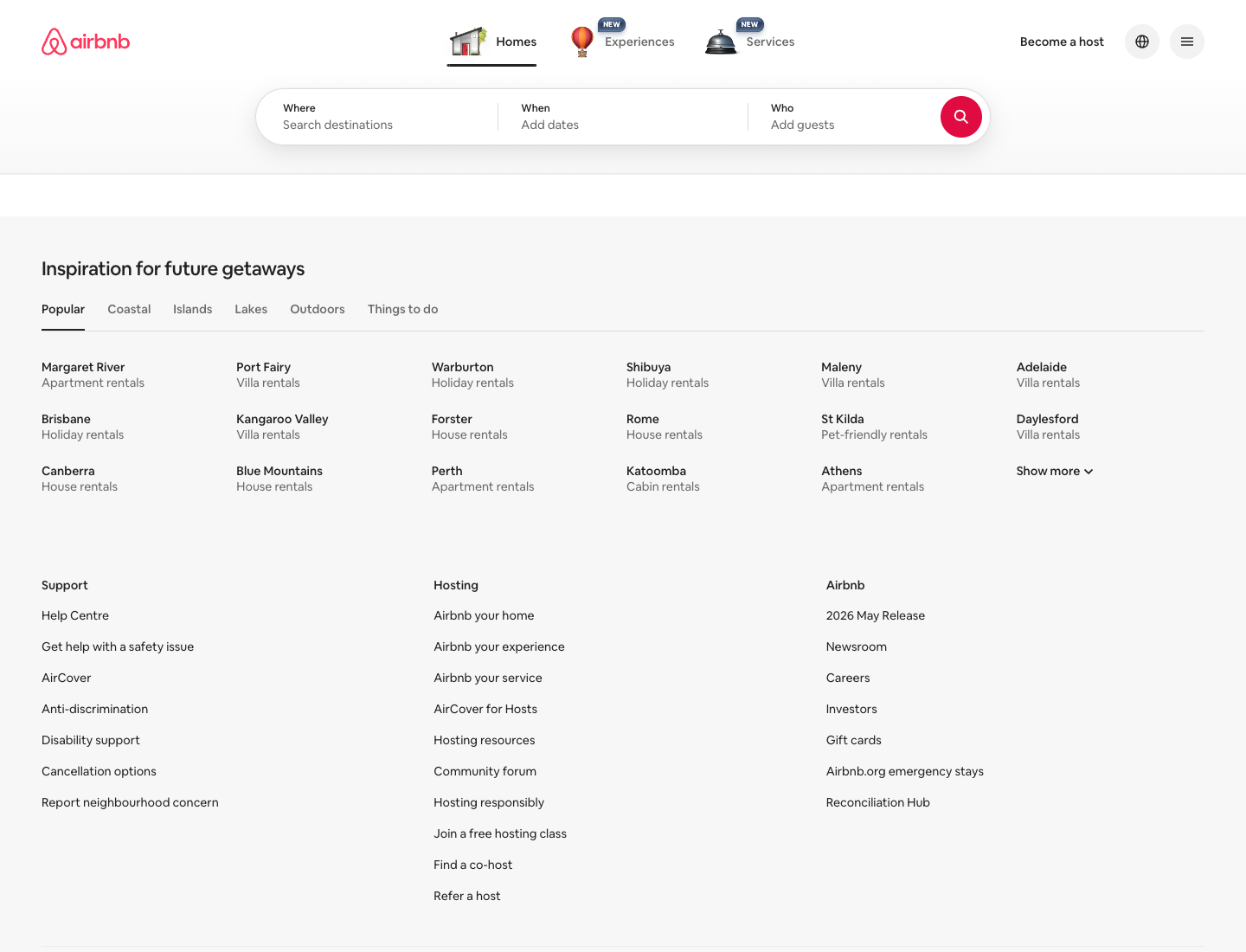This screenshot has width=1246, height=952.
Task: Open the hamburger main menu
Action: [1187, 42]
